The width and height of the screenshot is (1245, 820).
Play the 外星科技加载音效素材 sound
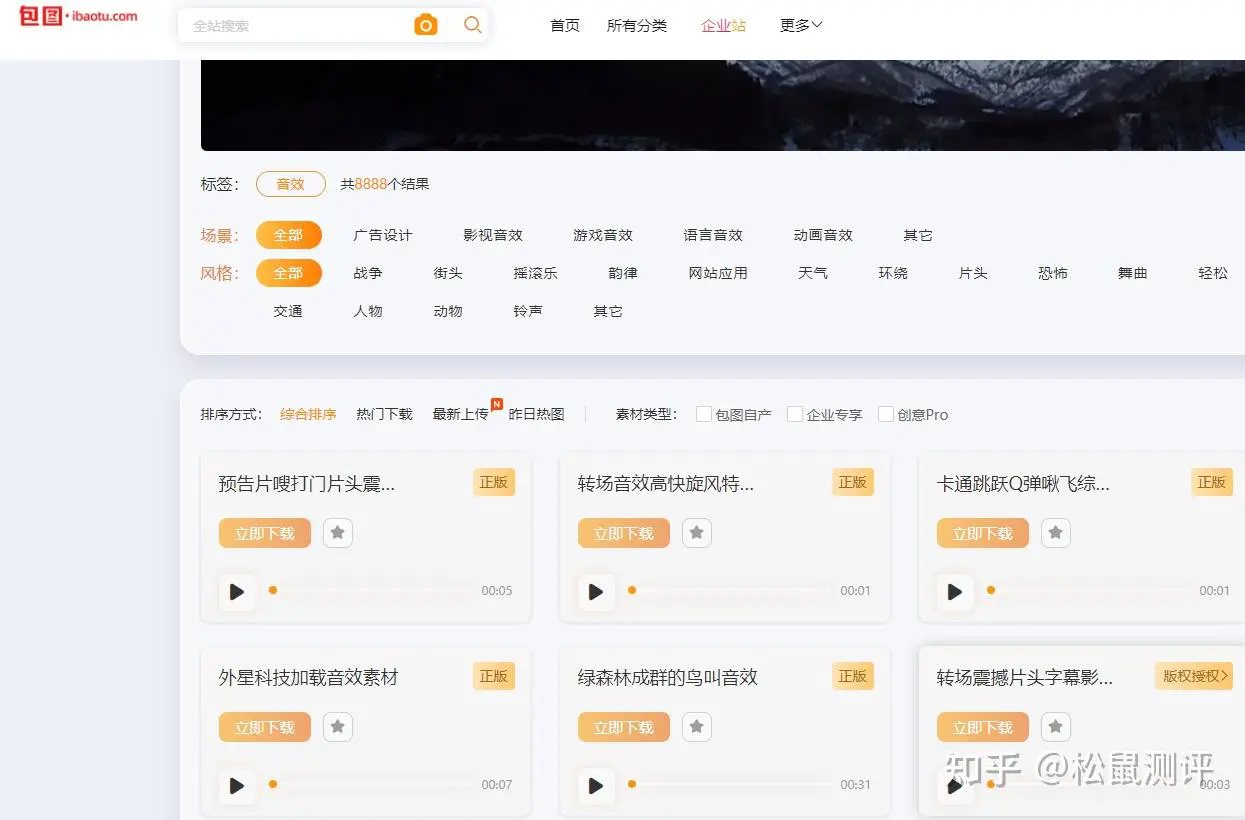[x=237, y=786]
